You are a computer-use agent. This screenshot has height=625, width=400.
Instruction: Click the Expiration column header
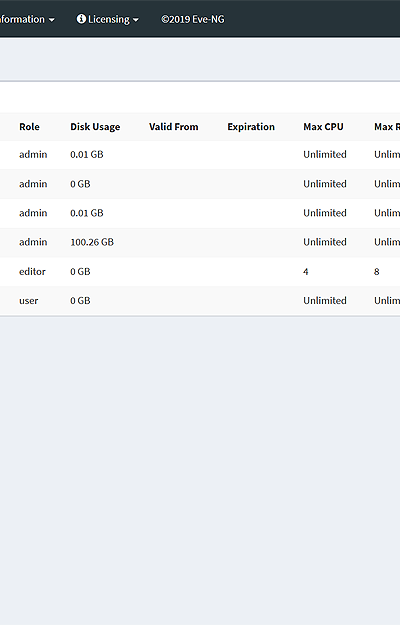(x=251, y=127)
